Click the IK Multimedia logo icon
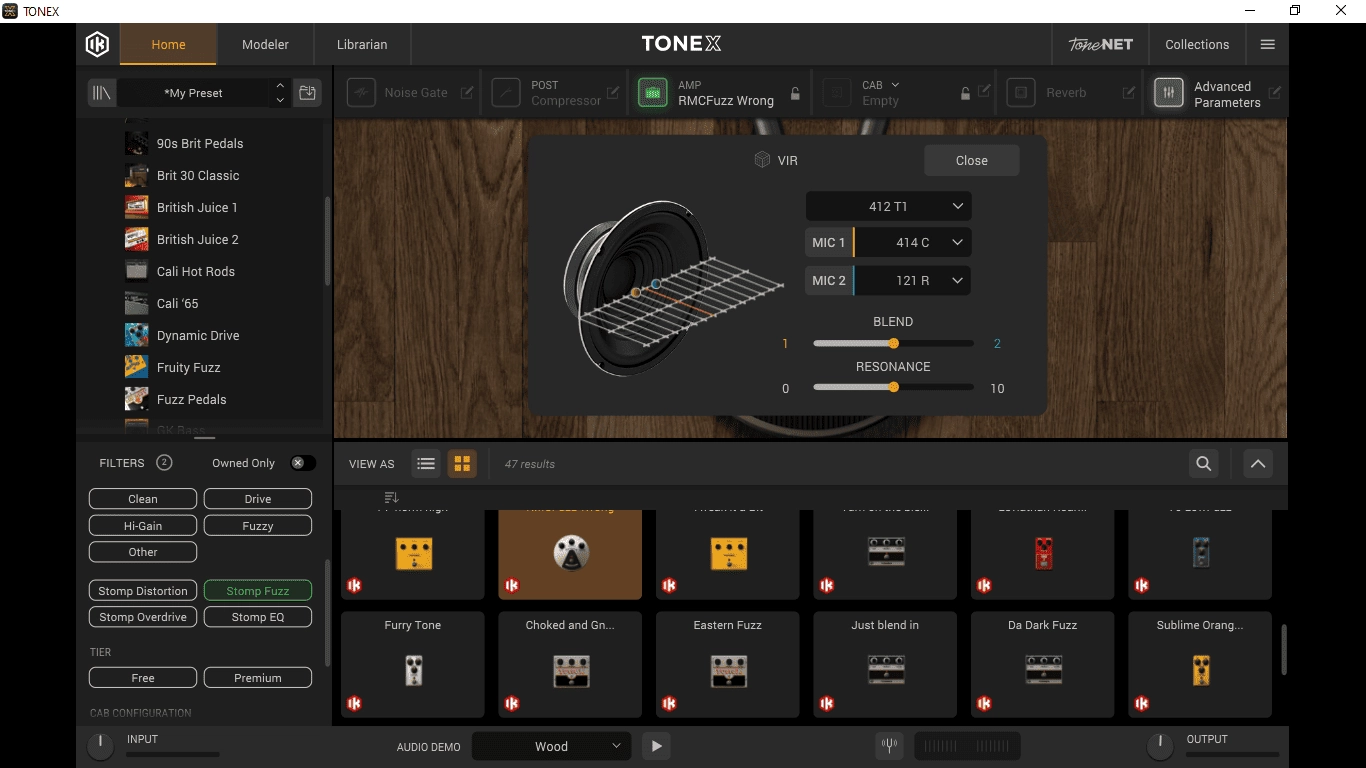This screenshot has height=768, width=1366. pos(98,44)
